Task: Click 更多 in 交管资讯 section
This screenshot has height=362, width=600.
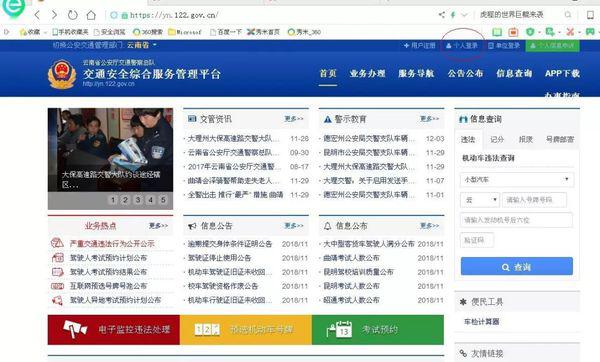Action: [x=294, y=119]
